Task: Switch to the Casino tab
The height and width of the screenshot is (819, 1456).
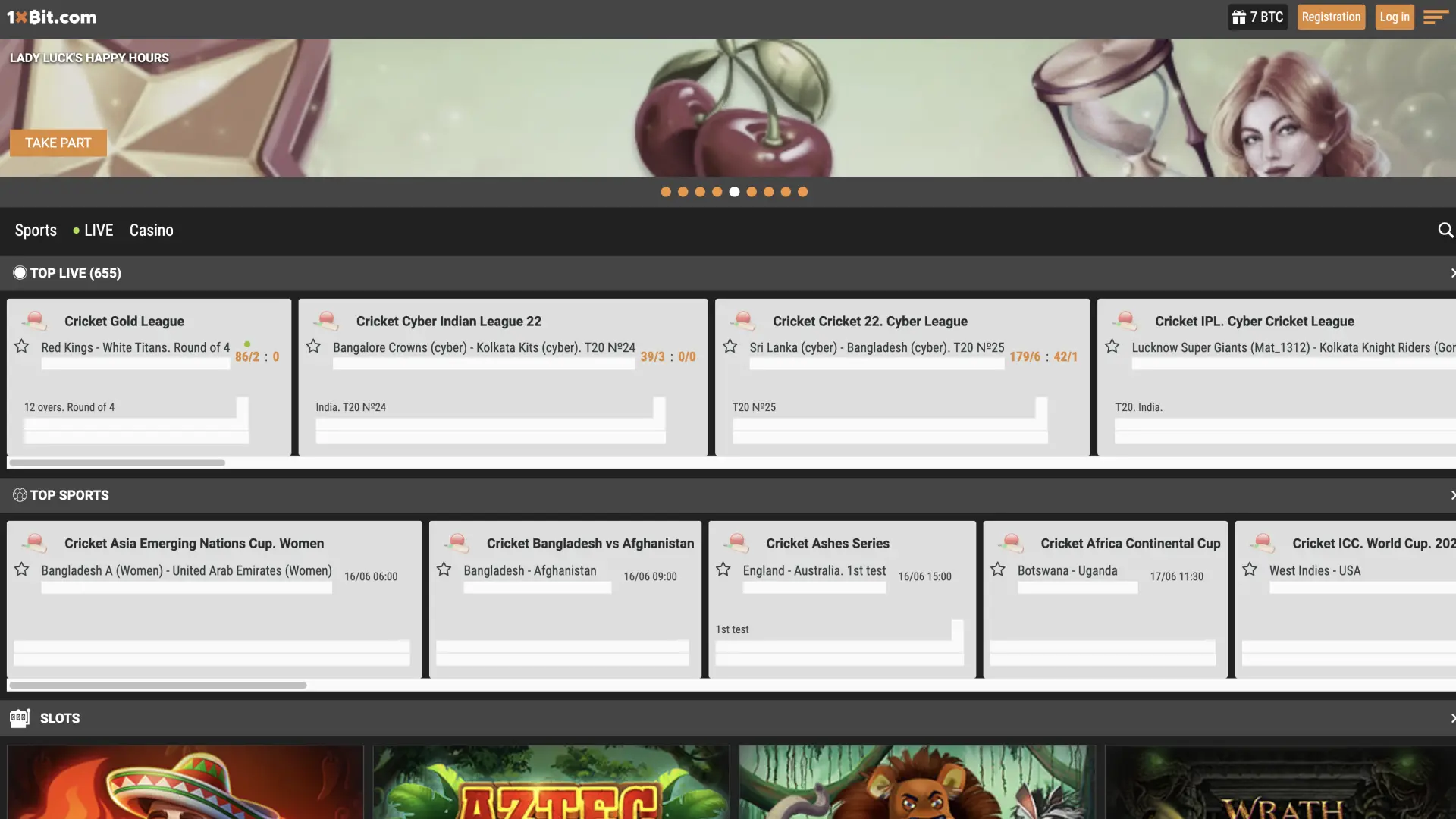Action: point(151,230)
